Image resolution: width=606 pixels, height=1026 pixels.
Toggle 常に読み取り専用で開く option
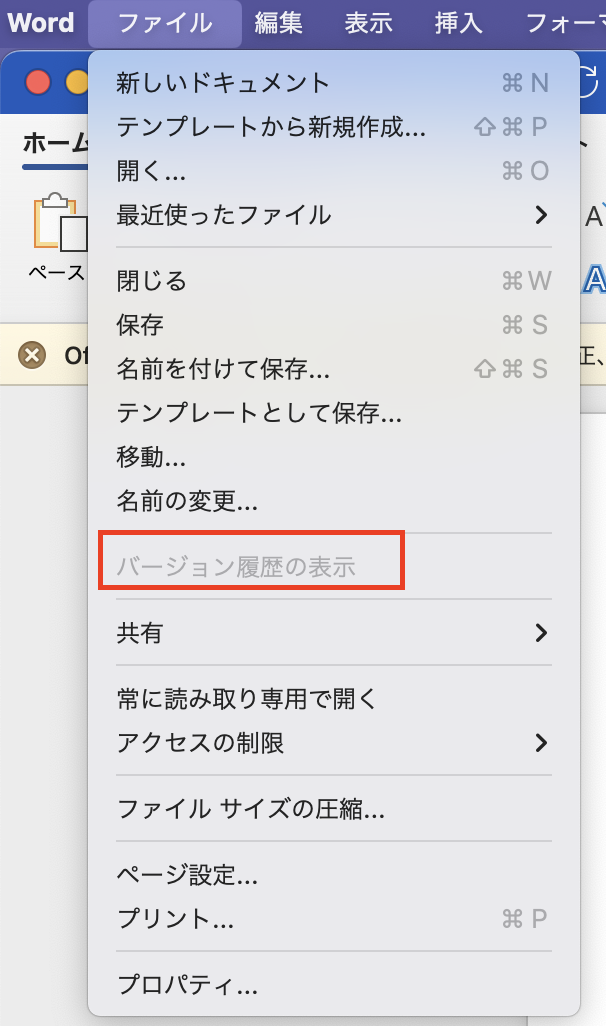(246, 698)
